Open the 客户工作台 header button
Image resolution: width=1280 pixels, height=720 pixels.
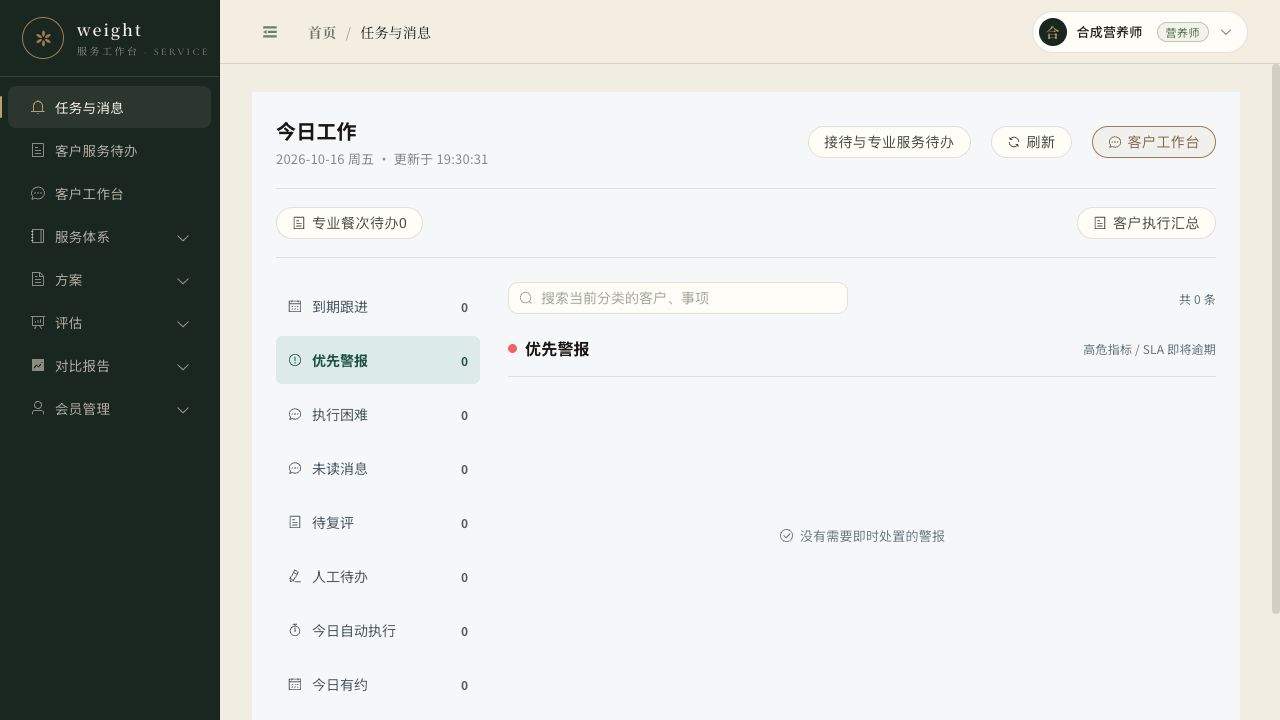(1154, 142)
